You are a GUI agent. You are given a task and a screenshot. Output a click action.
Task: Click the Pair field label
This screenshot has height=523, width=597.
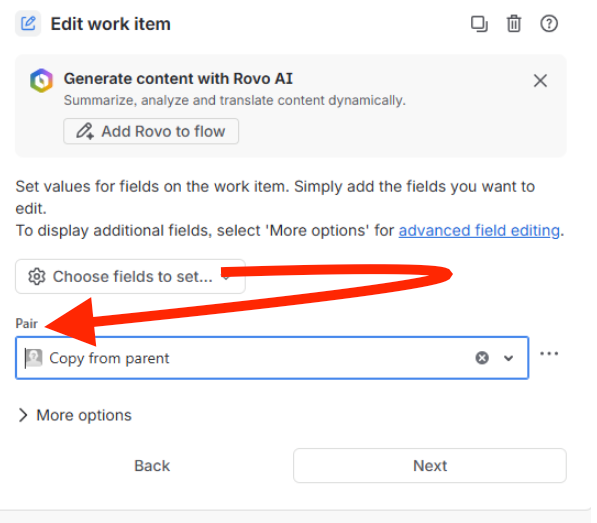[26, 324]
